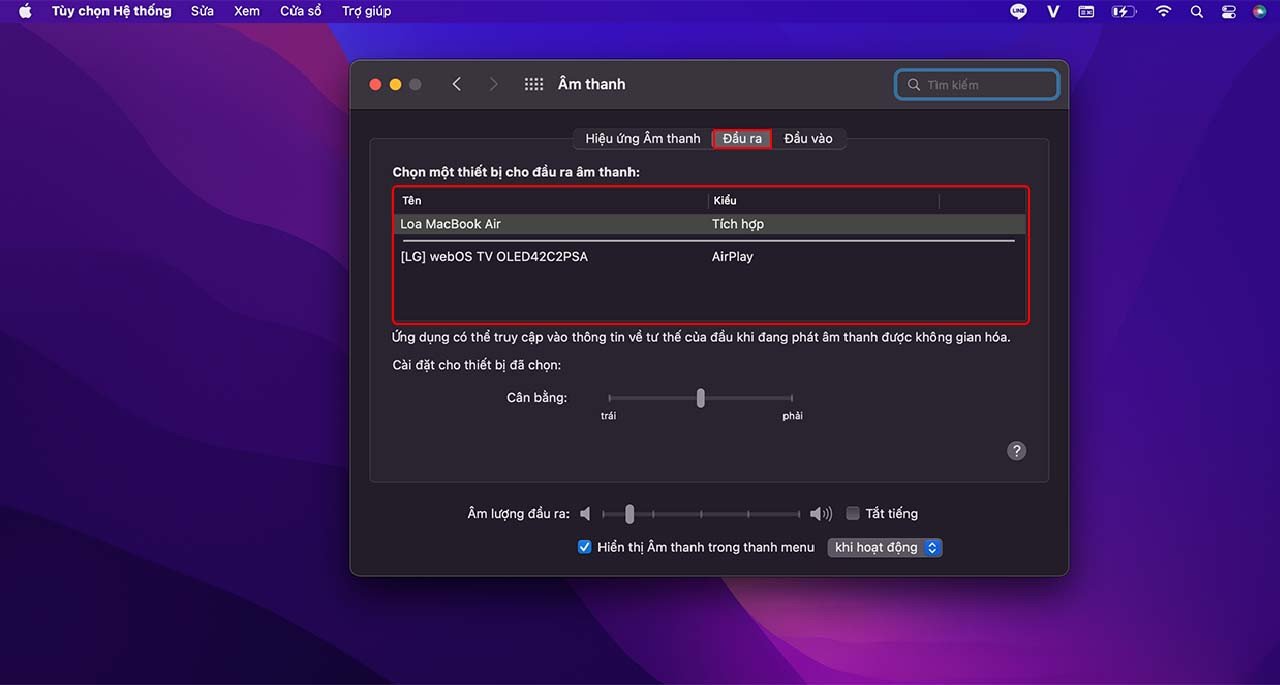Show all preferences grid icon

tap(534, 84)
